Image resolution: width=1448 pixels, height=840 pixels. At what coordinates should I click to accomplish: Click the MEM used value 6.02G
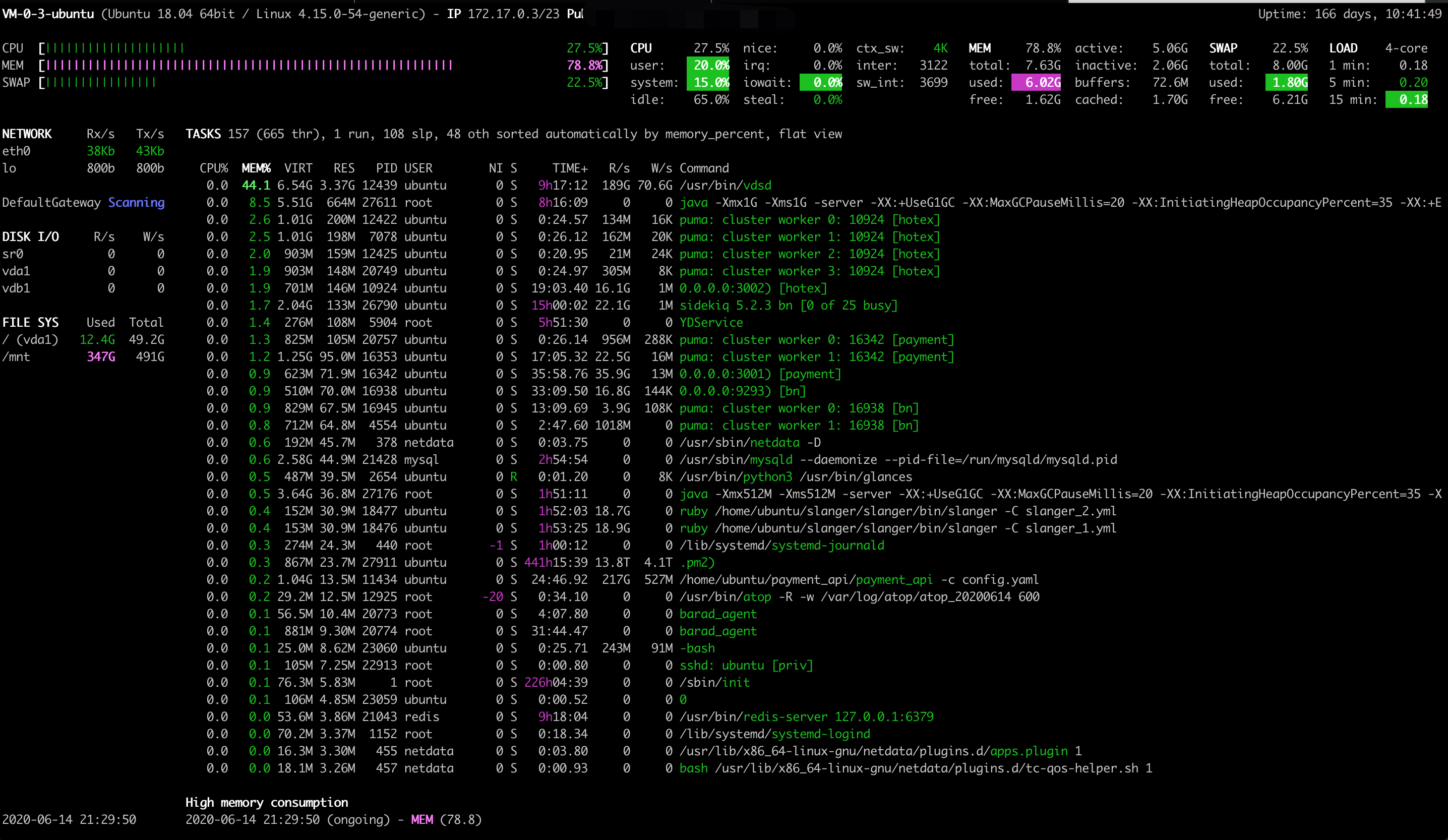[1037, 83]
